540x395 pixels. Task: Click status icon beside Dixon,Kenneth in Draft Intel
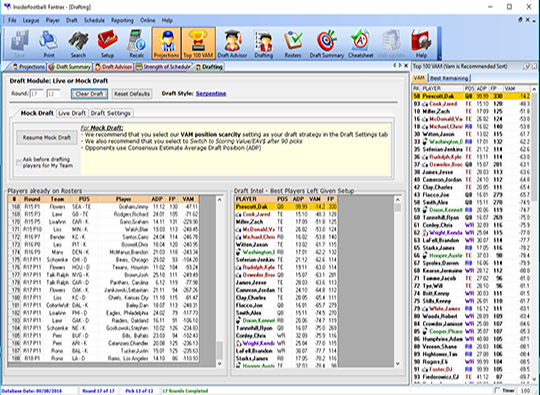(239, 320)
